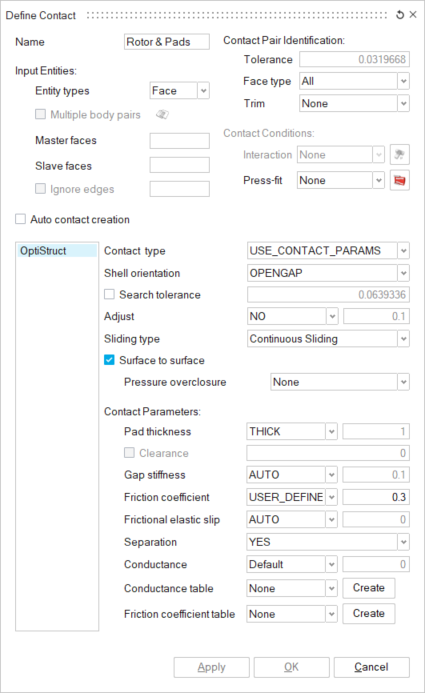Click the friction coefficient 0.3 value field
Image resolution: width=425 pixels, height=693 pixels.
click(x=376, y=497)
